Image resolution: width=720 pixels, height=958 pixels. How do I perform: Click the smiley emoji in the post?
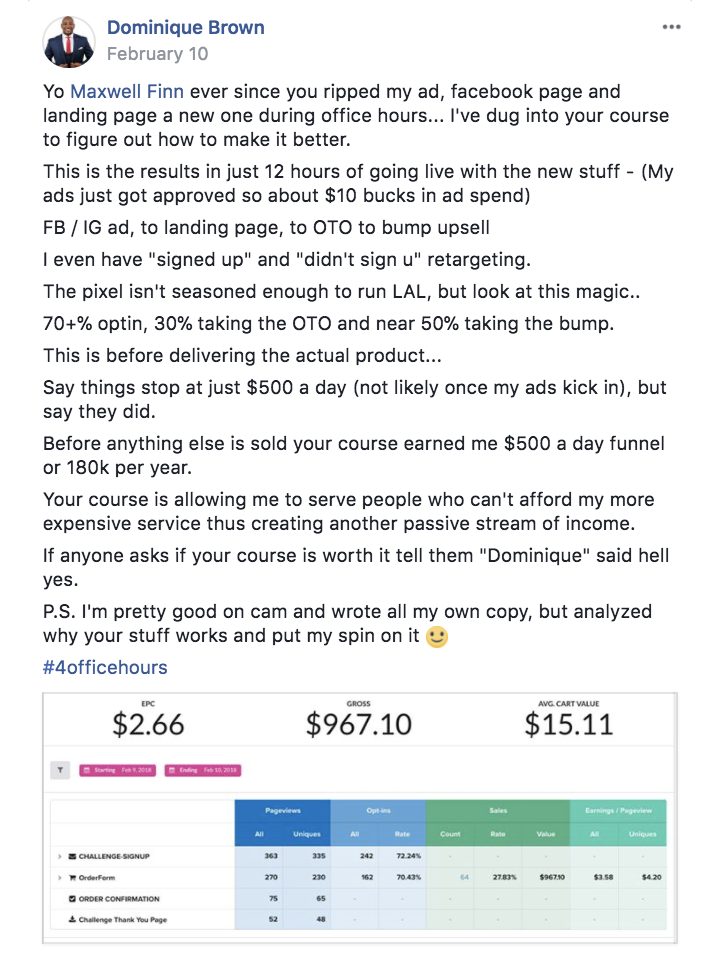click(x=436, y=637)
